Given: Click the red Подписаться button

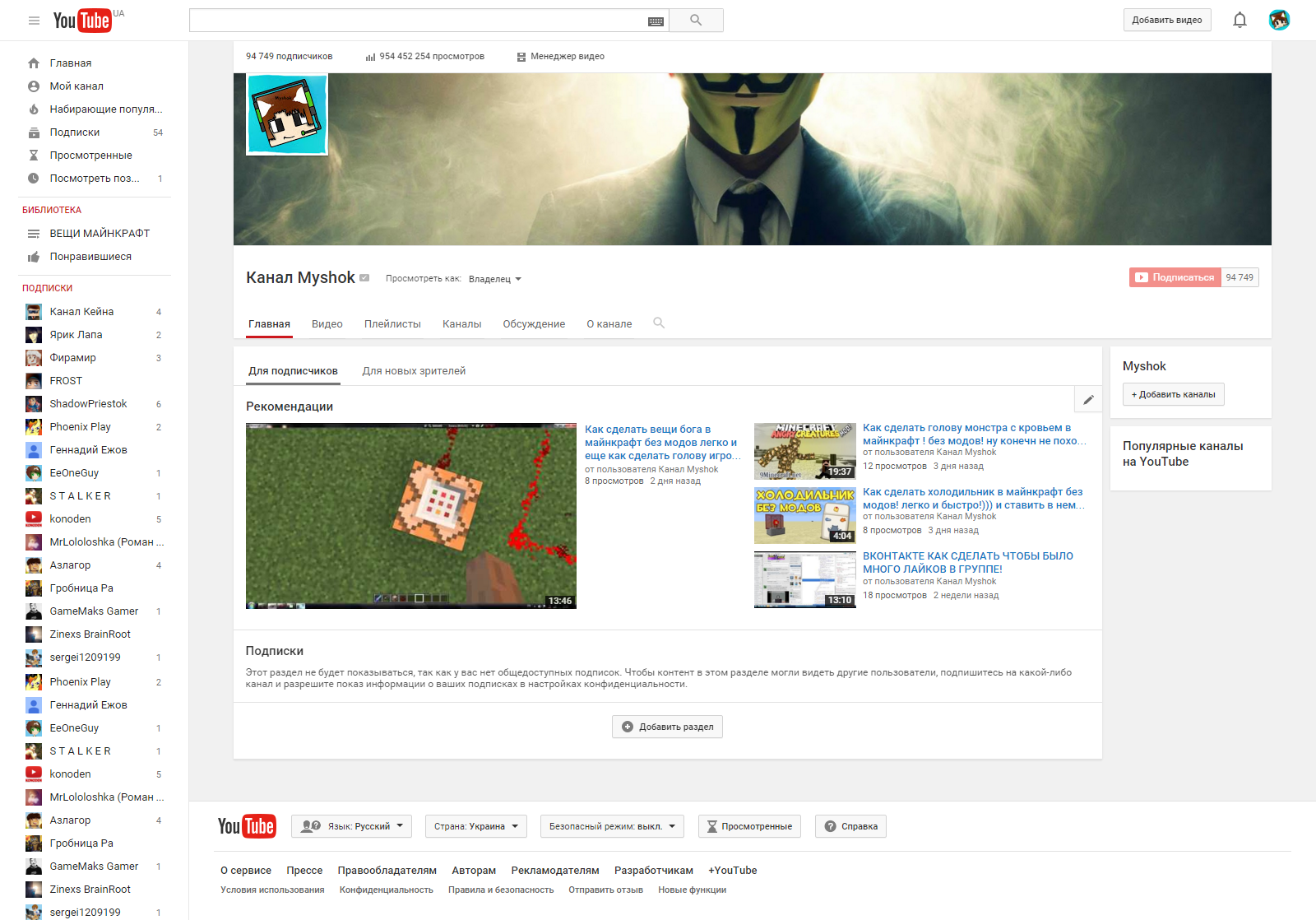Looking at the screenshot, I should pos(1175,277).
